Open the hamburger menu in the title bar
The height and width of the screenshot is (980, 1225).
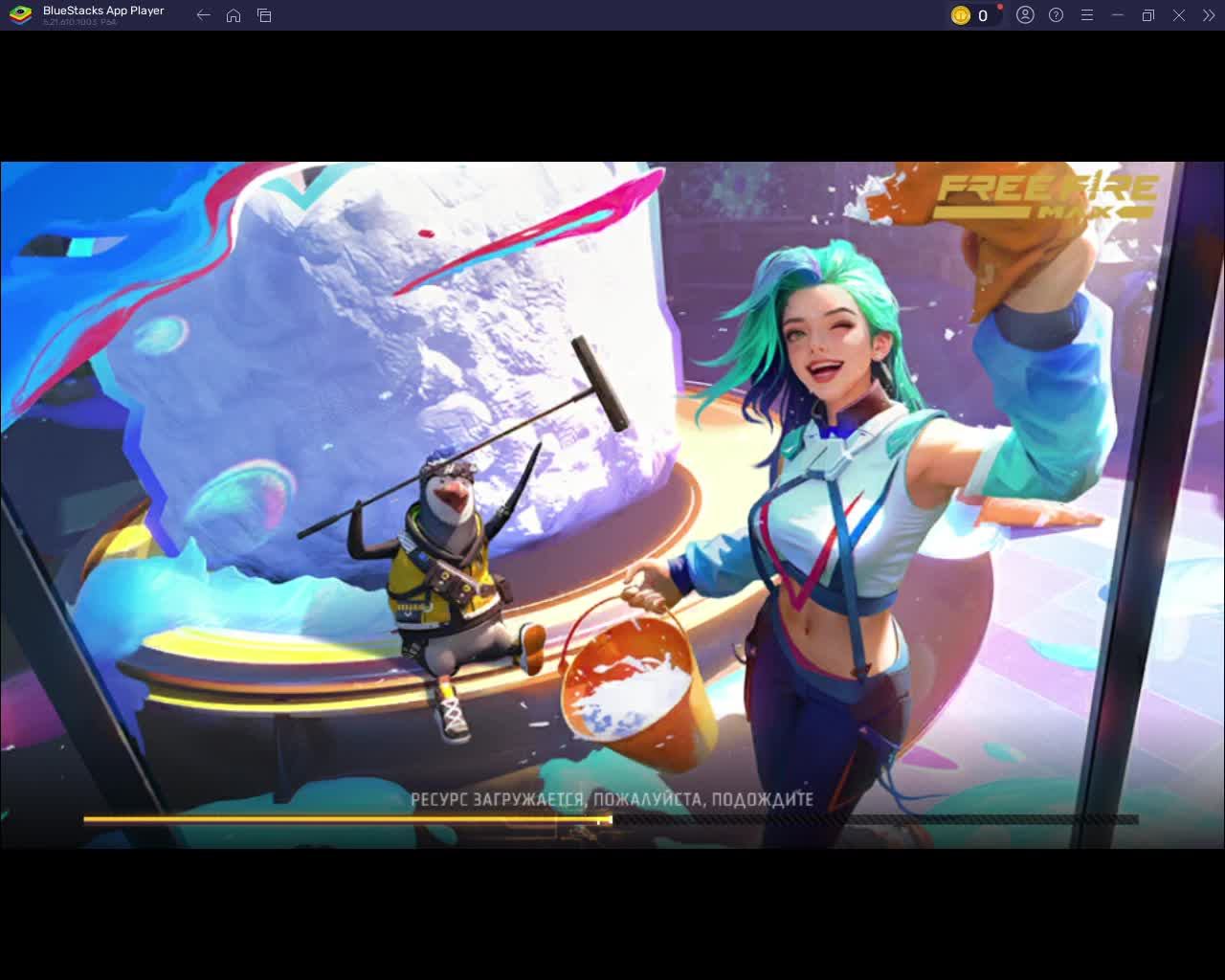pos(1086,15)
